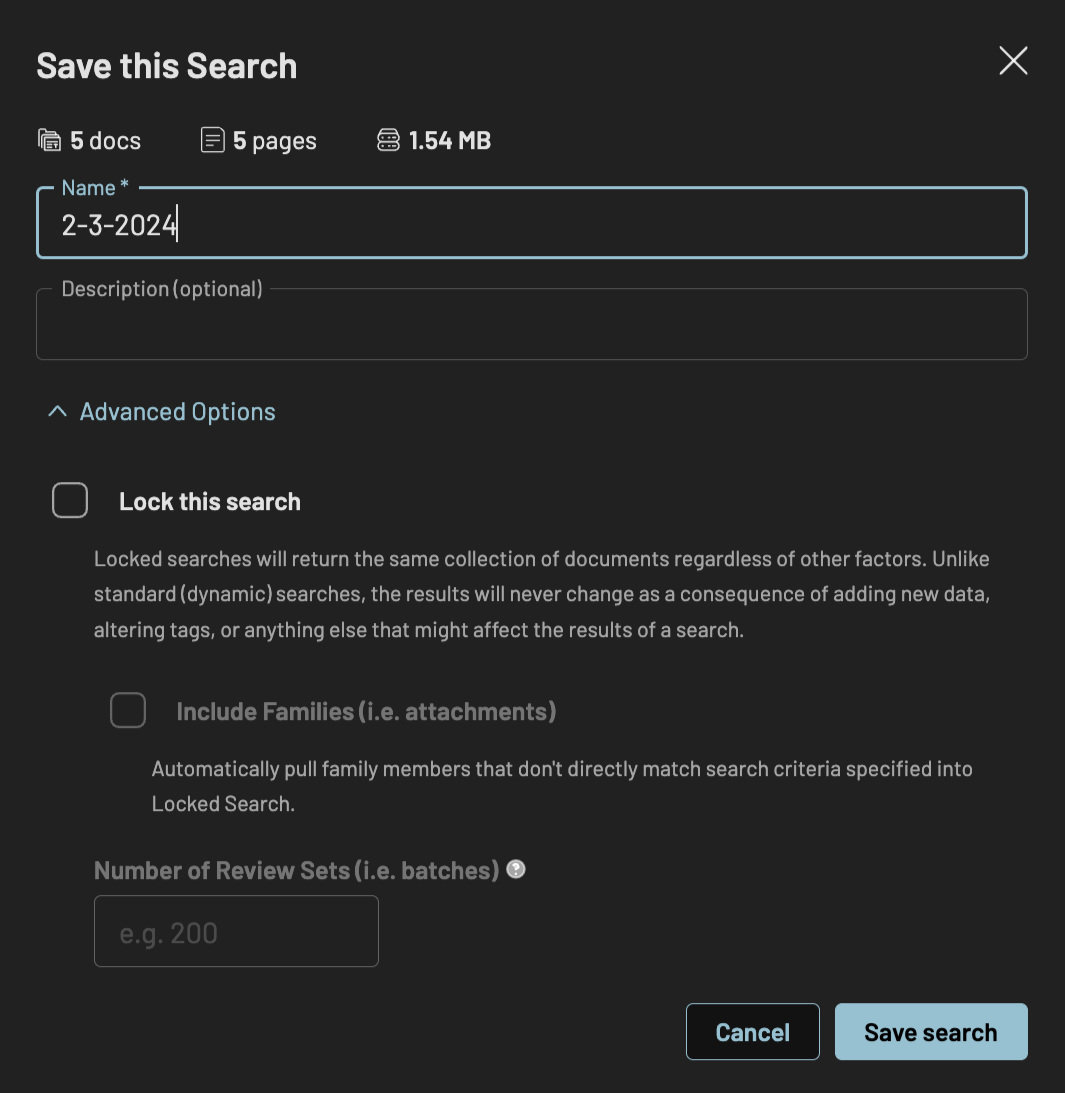Click the 5 docs count text

[105, 141]
